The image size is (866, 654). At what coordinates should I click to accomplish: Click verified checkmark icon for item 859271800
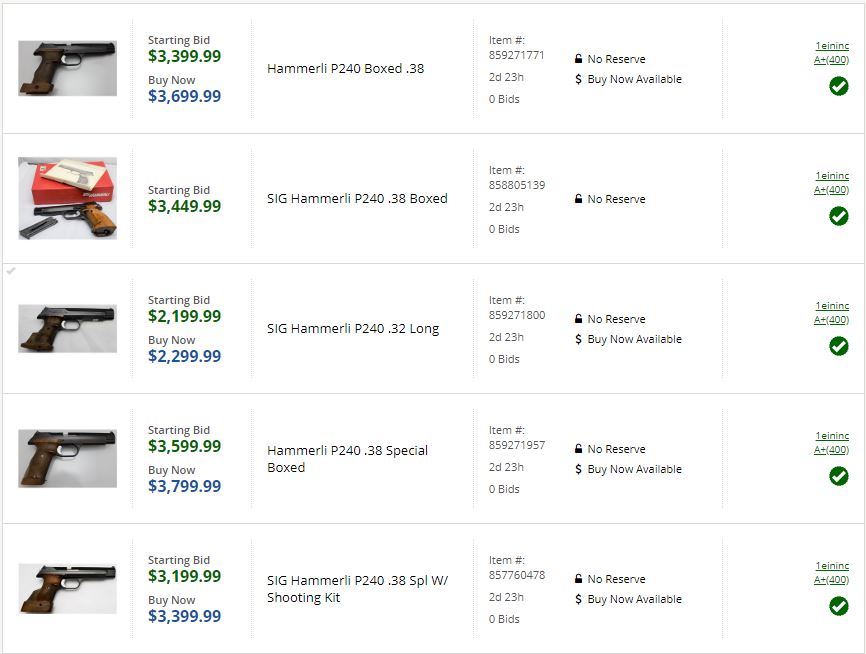[x=838, y=346]
